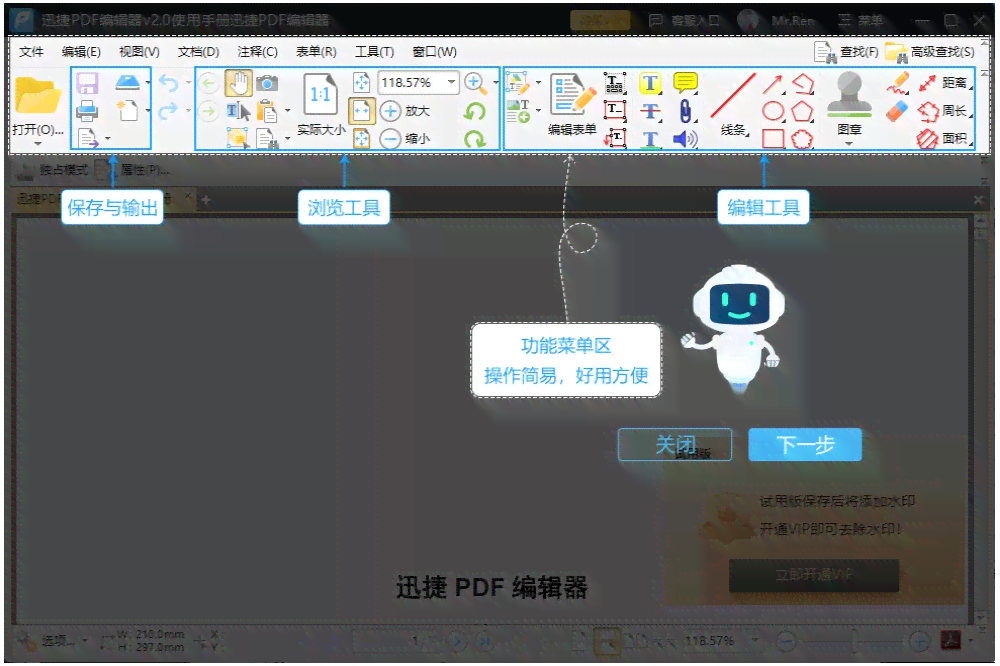Open the 视图(V) menu
1000x666 pixels.
tap(139, 52)
